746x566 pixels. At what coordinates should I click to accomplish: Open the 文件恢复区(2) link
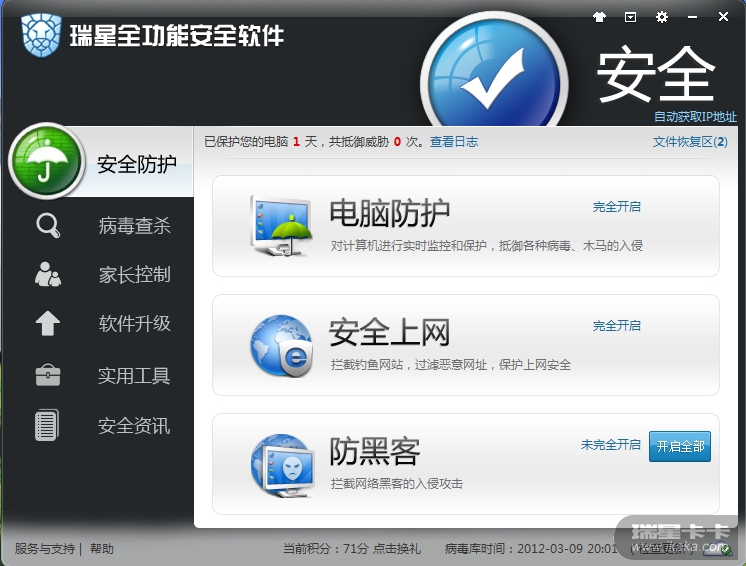click(690, 142)
